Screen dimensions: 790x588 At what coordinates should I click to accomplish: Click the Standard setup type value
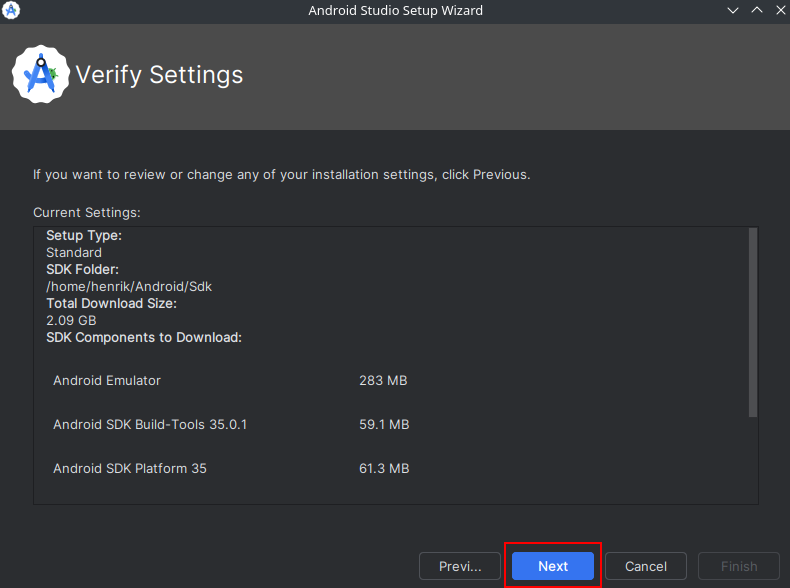[74, 252]
